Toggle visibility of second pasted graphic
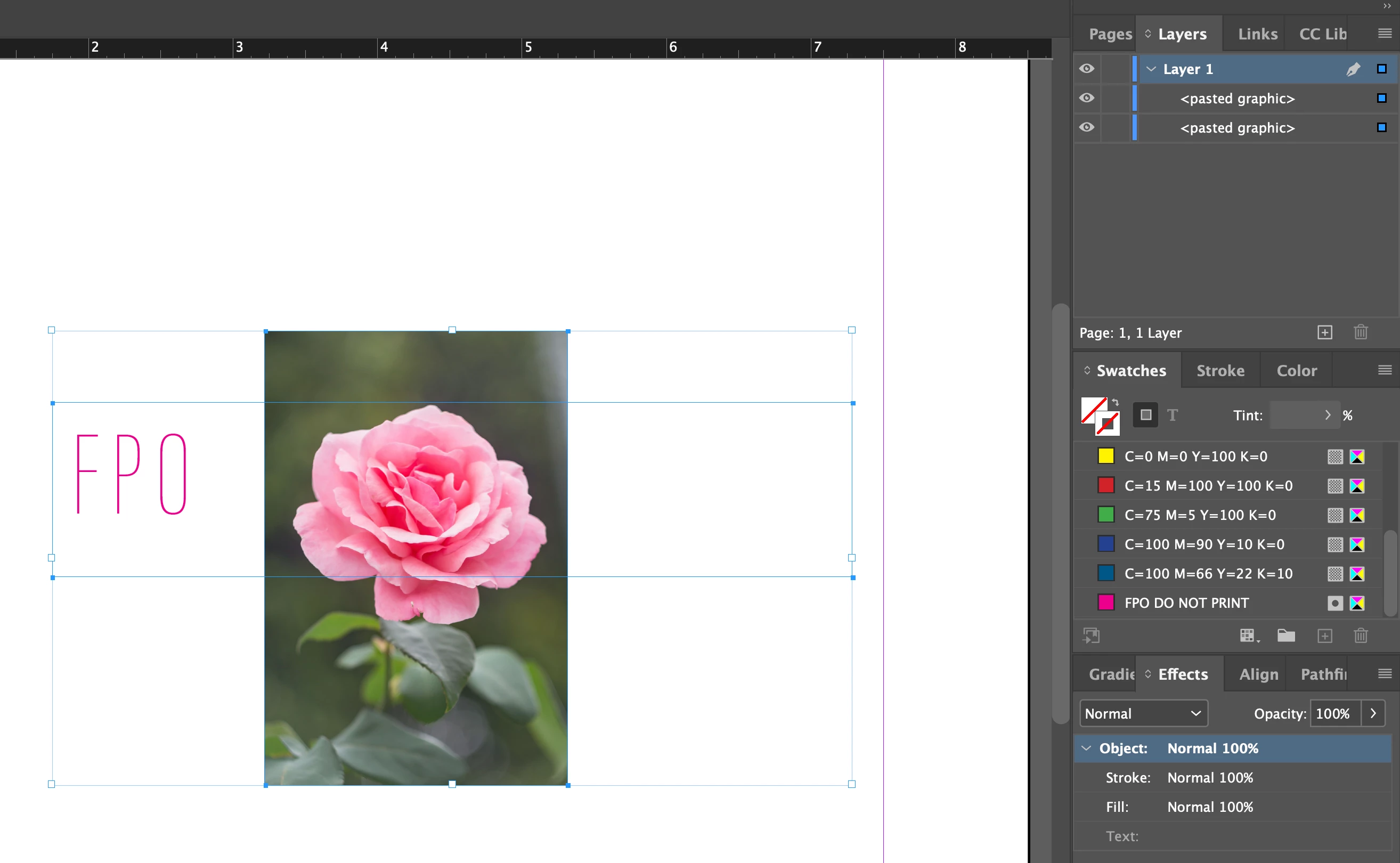The width and height of the screenshot is (1400, 863). tap(1087, 127)
